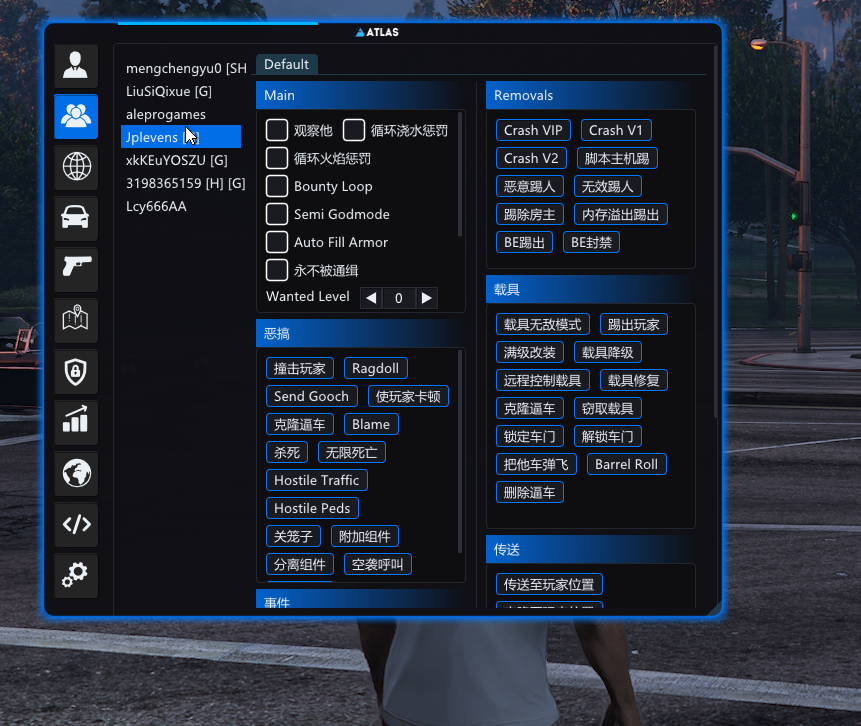The width and height of the screenshot is (861, 726).
Task: Select player Jplevens in list
Action: [181, 137]
